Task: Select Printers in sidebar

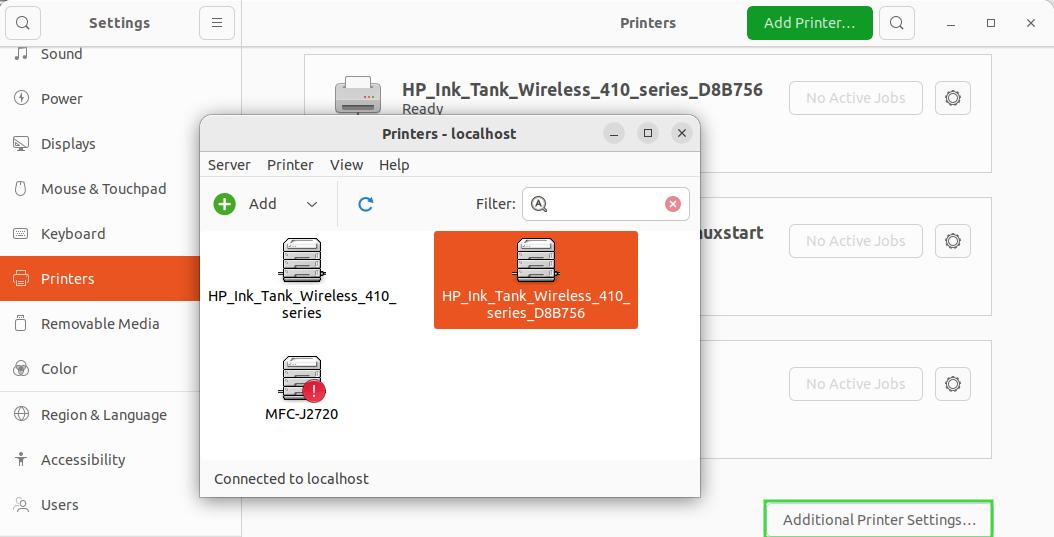Action: 100,278
